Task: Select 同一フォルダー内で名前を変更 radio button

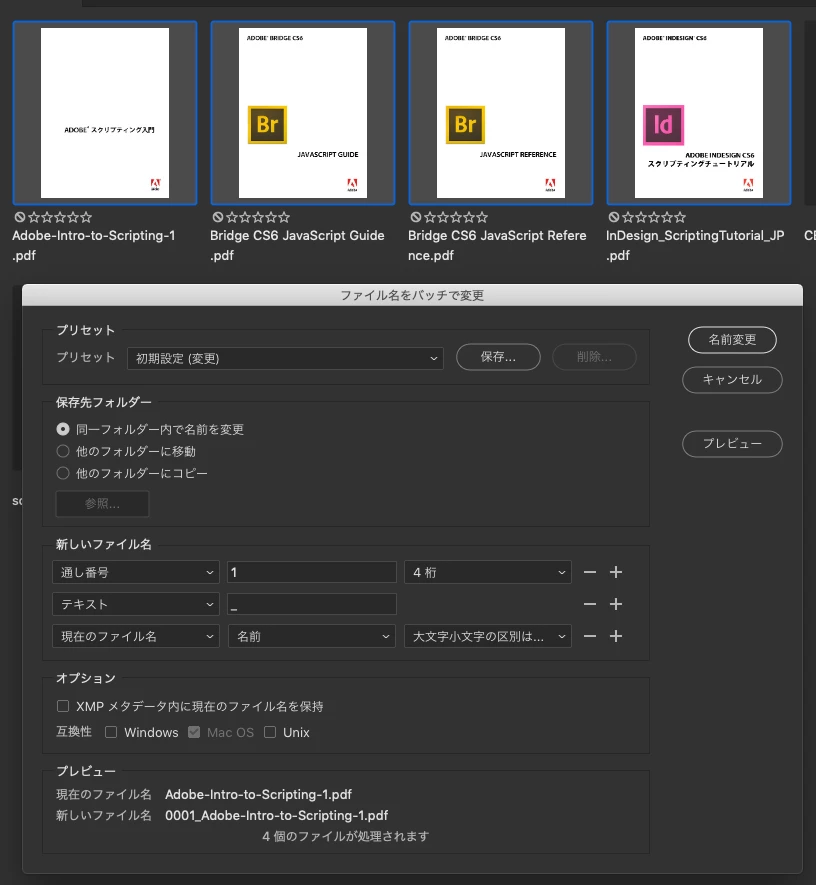Action: [63, 430]
